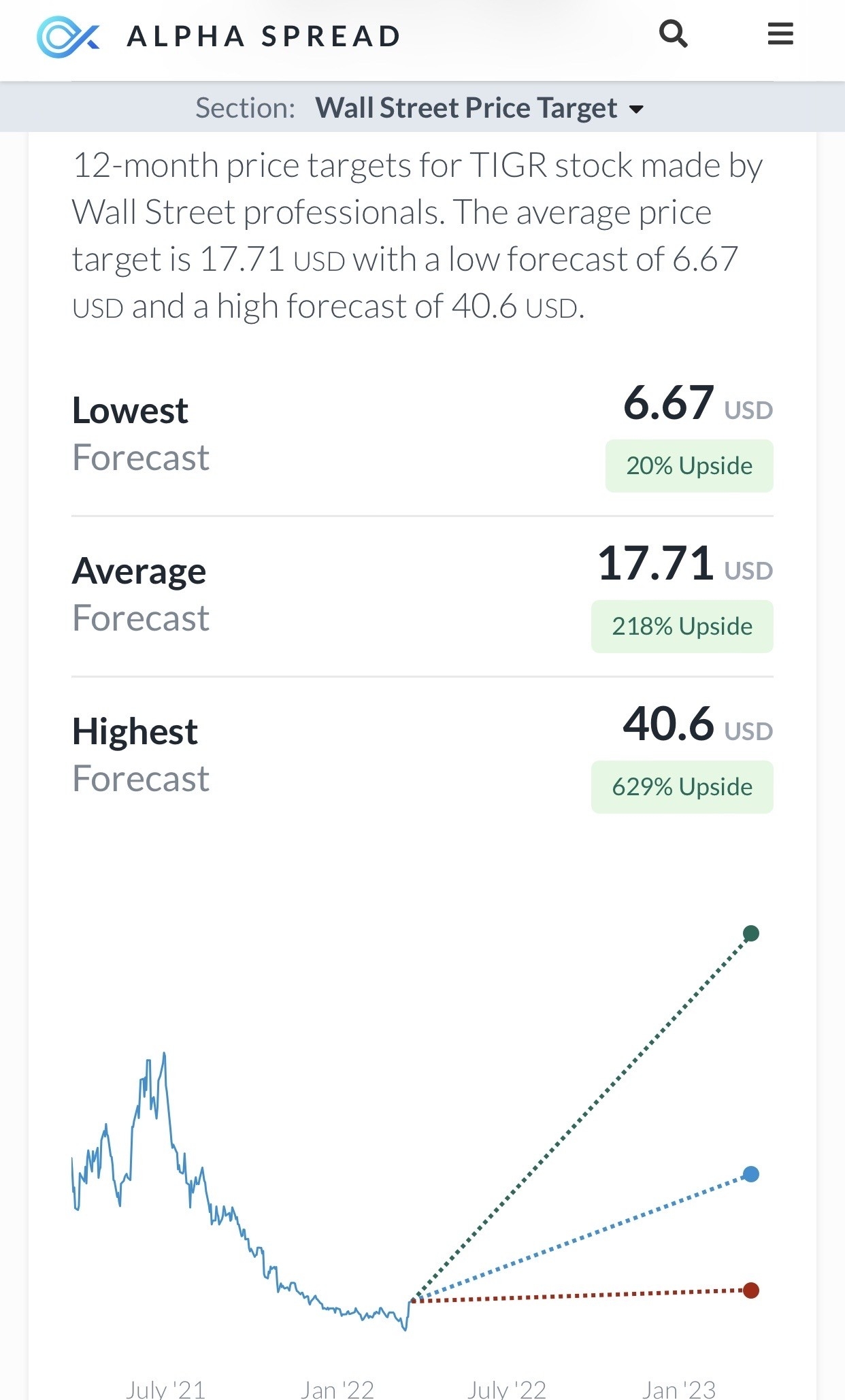Screen dimensions: 845x1400
Task: Click the ALPHA SPREAD brand name
Action: [x=264, y=37]
